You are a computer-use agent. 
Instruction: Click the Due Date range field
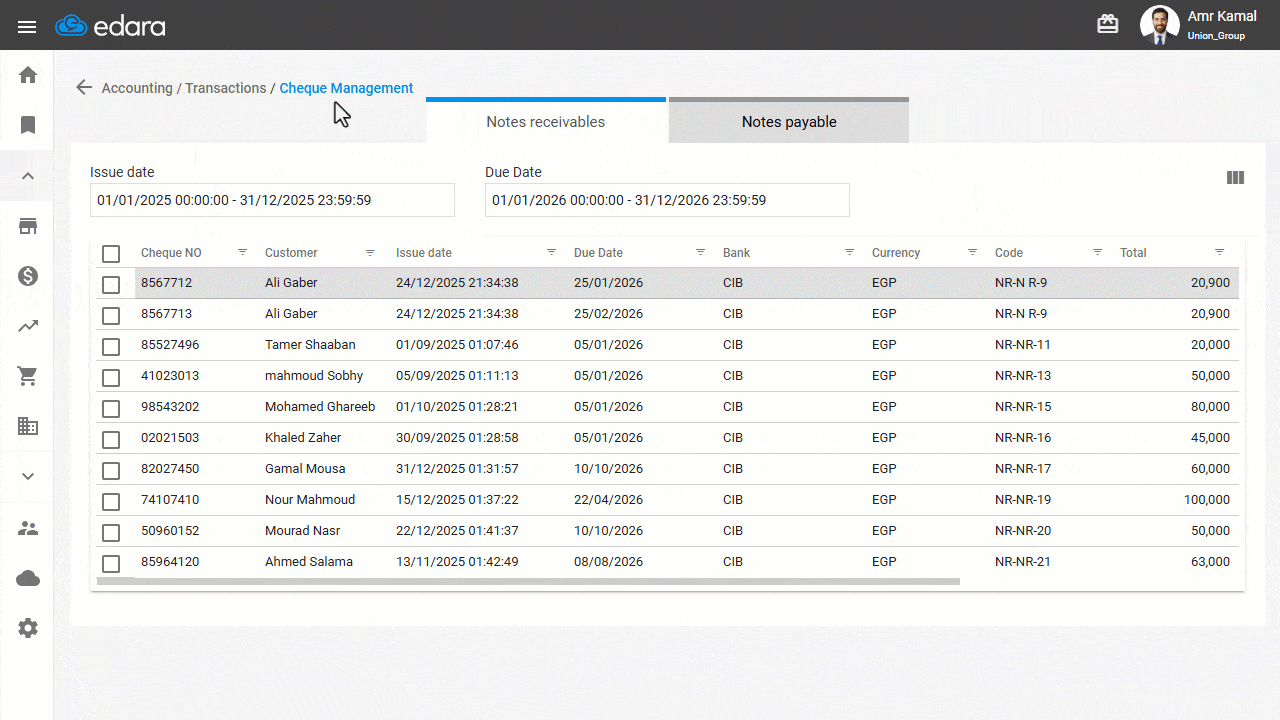(667, 200)
